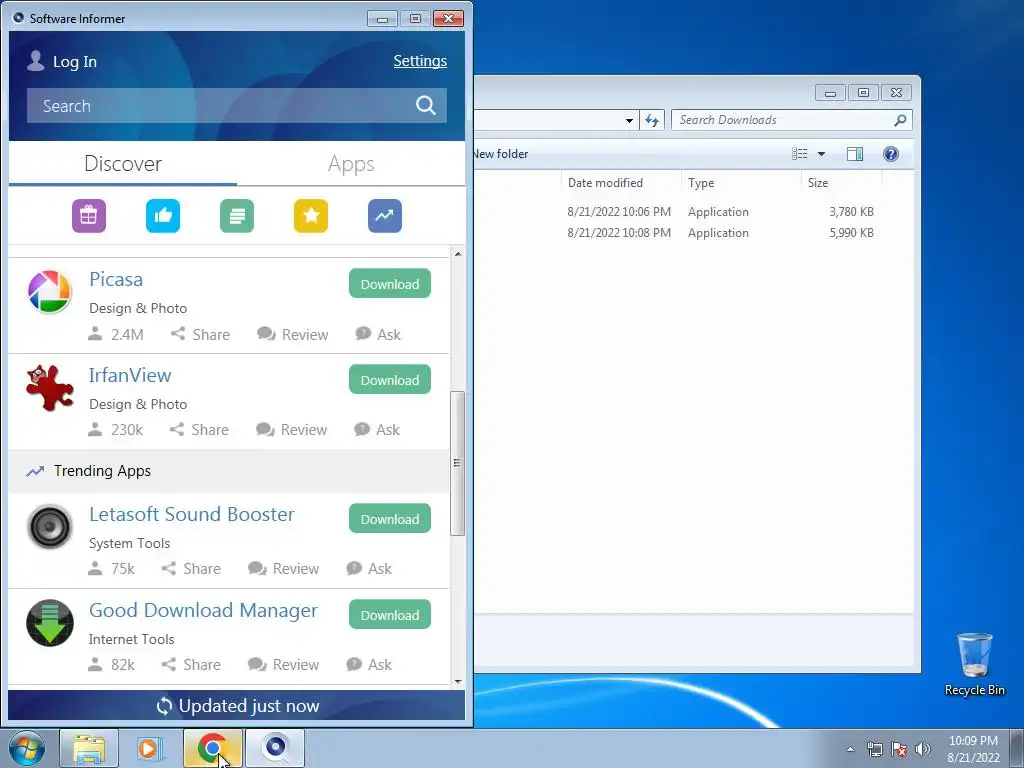1024x768 pixels.
Task: Click the Search Downloads field
Action: coord(792,120)
